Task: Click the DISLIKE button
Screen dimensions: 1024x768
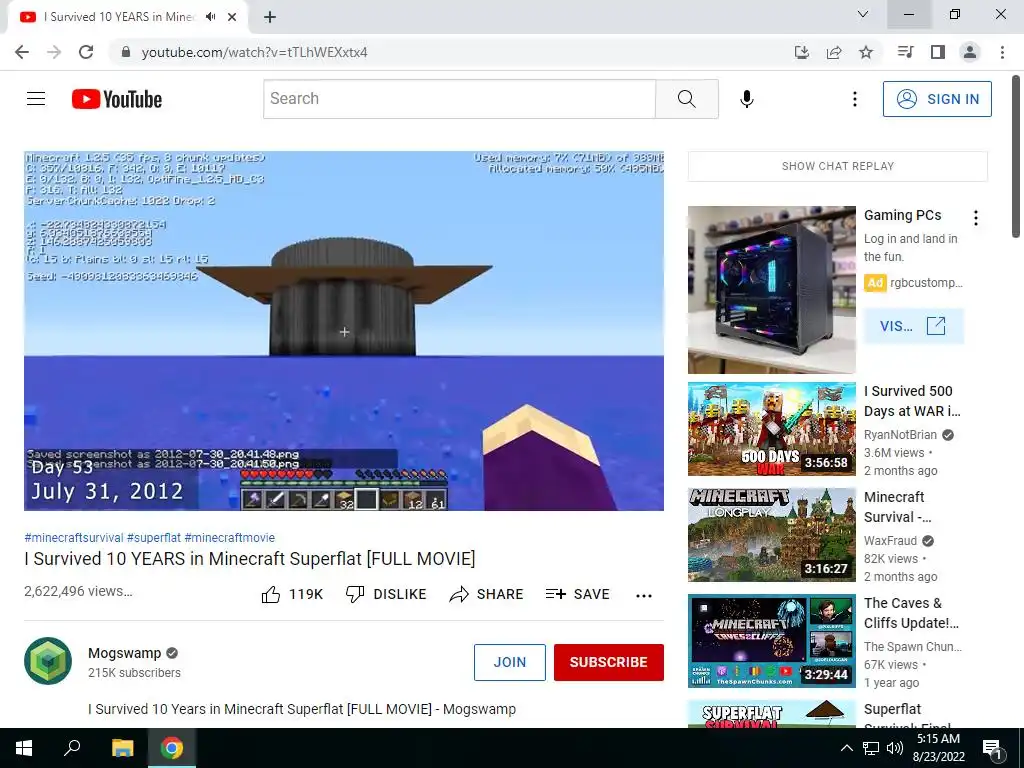Action: (386, 594)
